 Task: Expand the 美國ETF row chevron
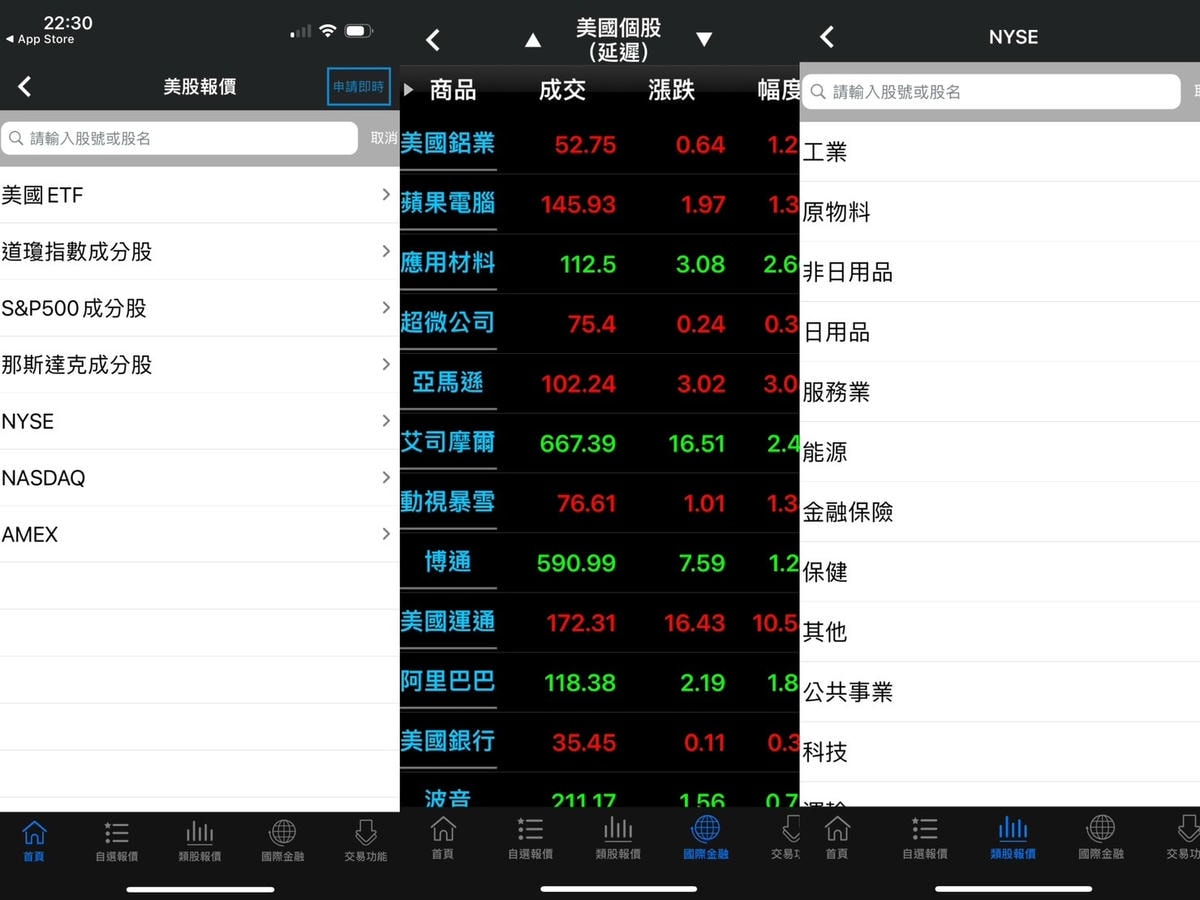click(386, 195)
